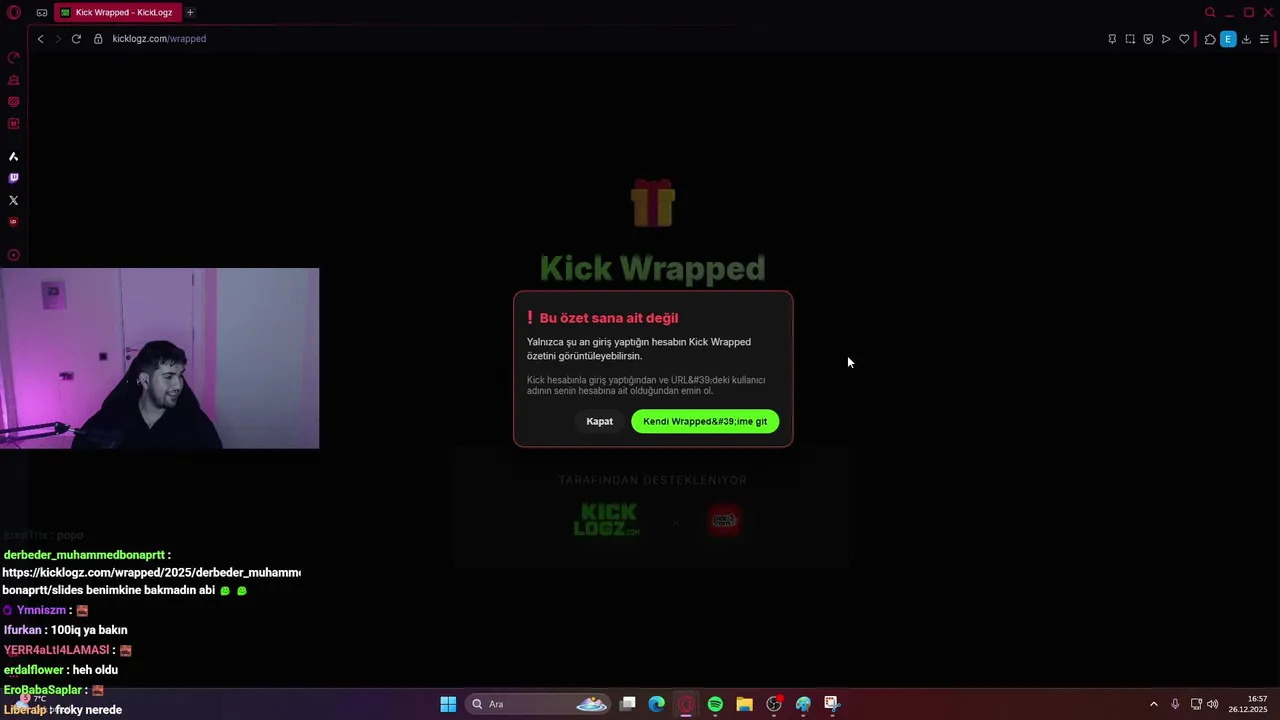Click the 'froky nerede' chat message
This screenshot has height=720, width=1280.
(x=88, y=710)
